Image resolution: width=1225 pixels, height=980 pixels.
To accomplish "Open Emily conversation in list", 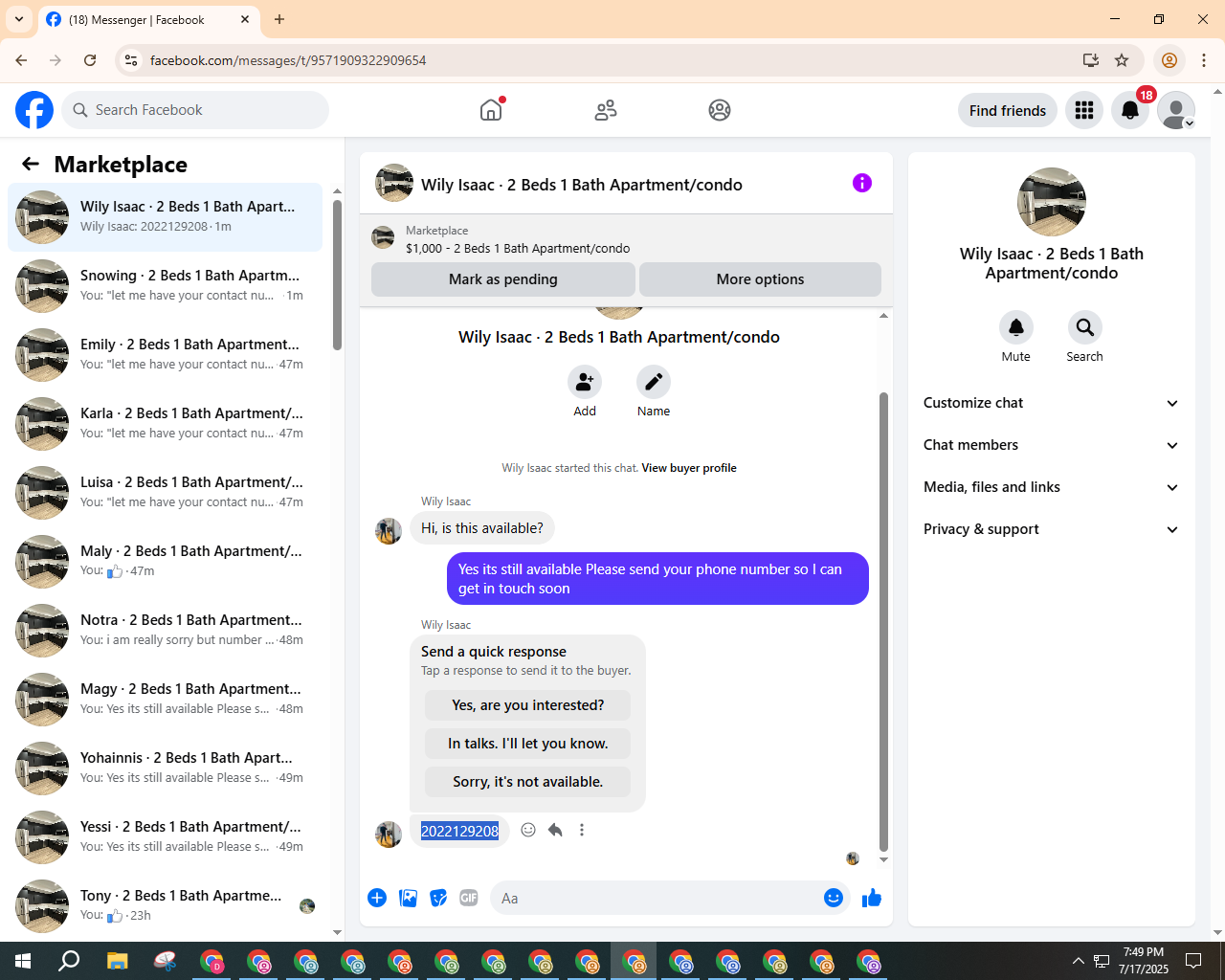I will click(166, 355).
